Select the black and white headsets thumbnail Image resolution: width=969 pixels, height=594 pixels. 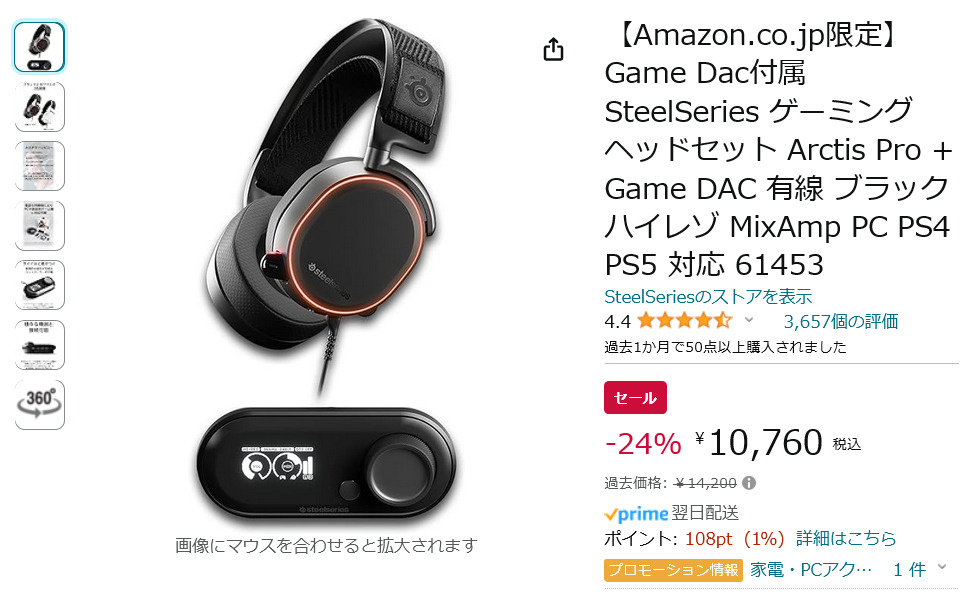coord(40,106)
